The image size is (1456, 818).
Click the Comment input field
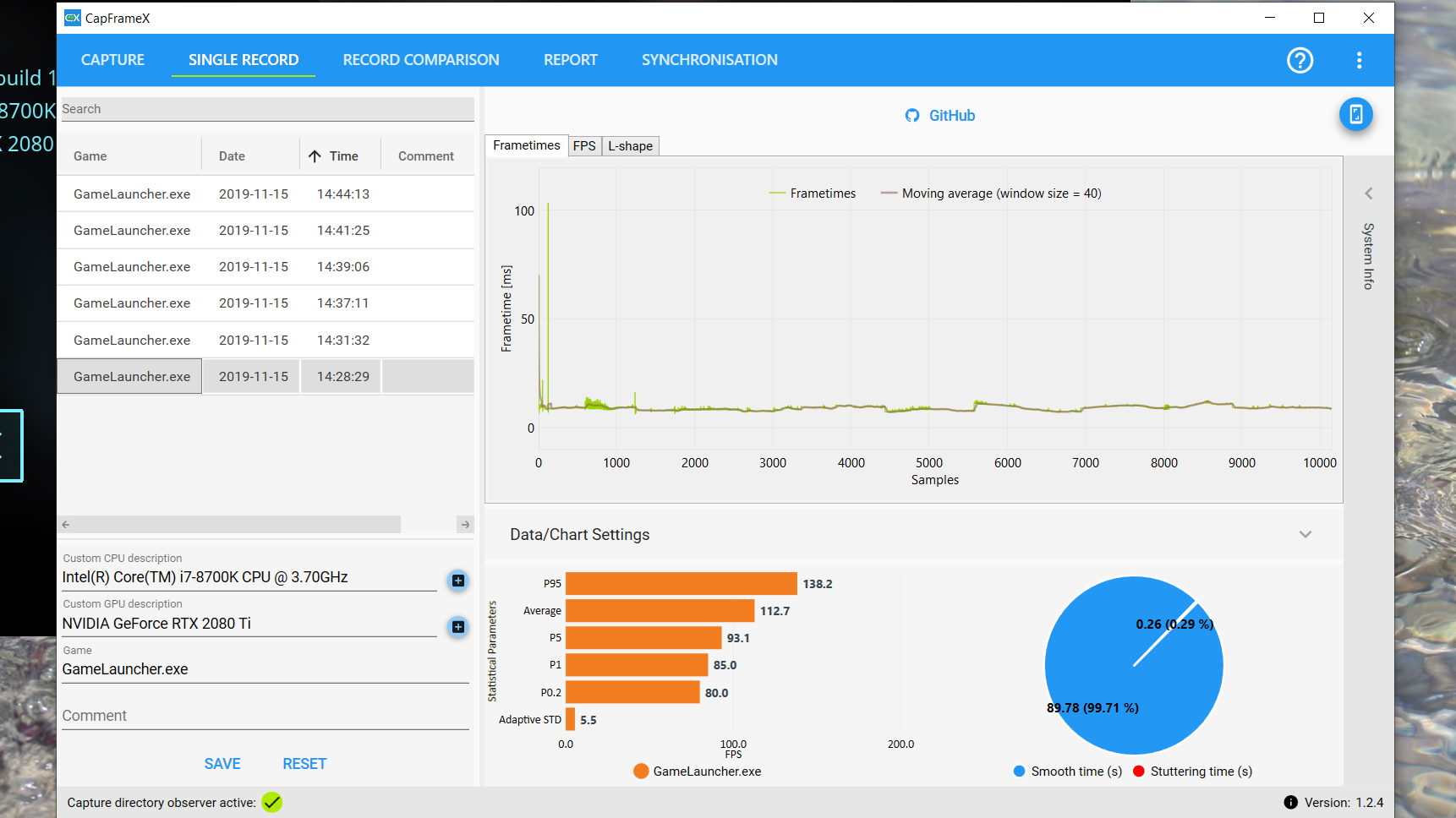click(265, 716)
